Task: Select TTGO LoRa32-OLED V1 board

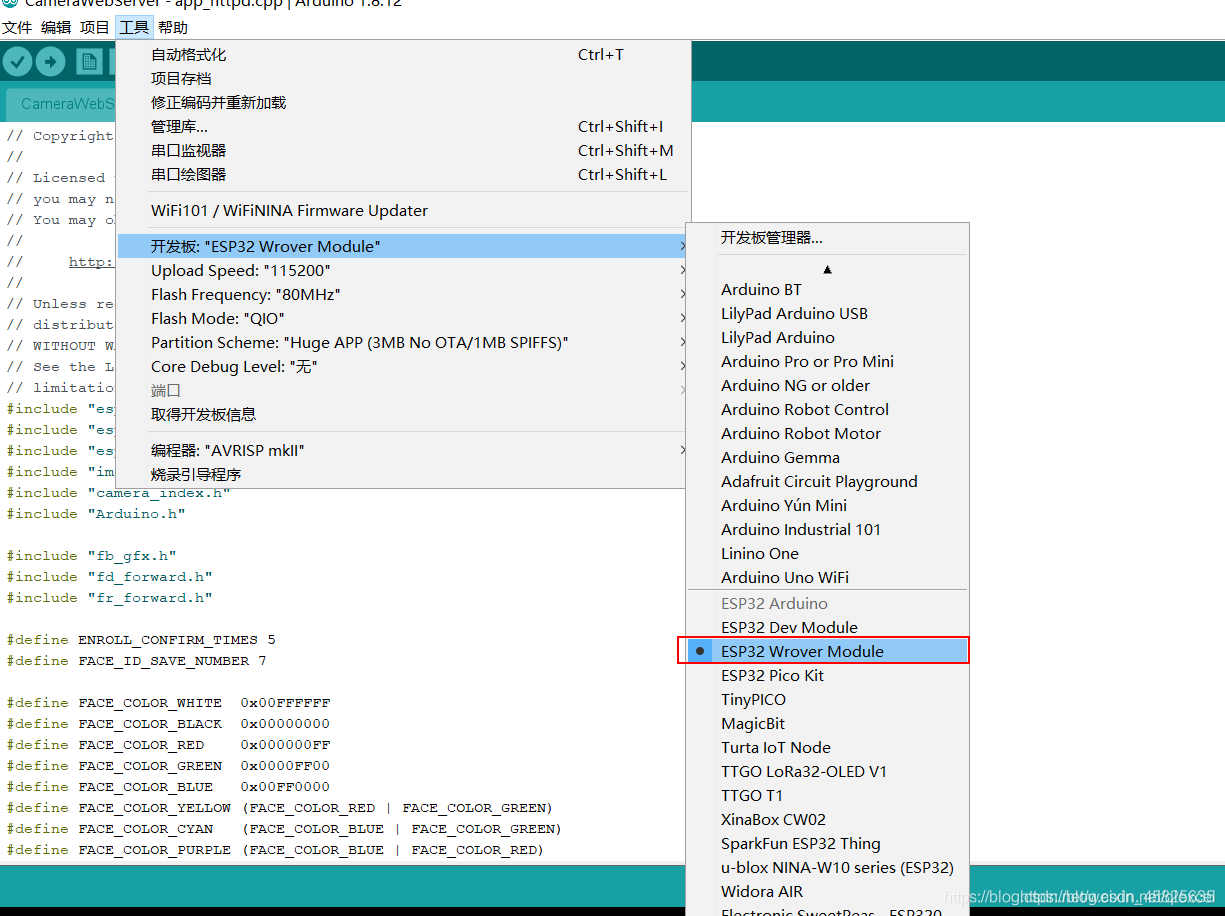Action: point(827,772)
